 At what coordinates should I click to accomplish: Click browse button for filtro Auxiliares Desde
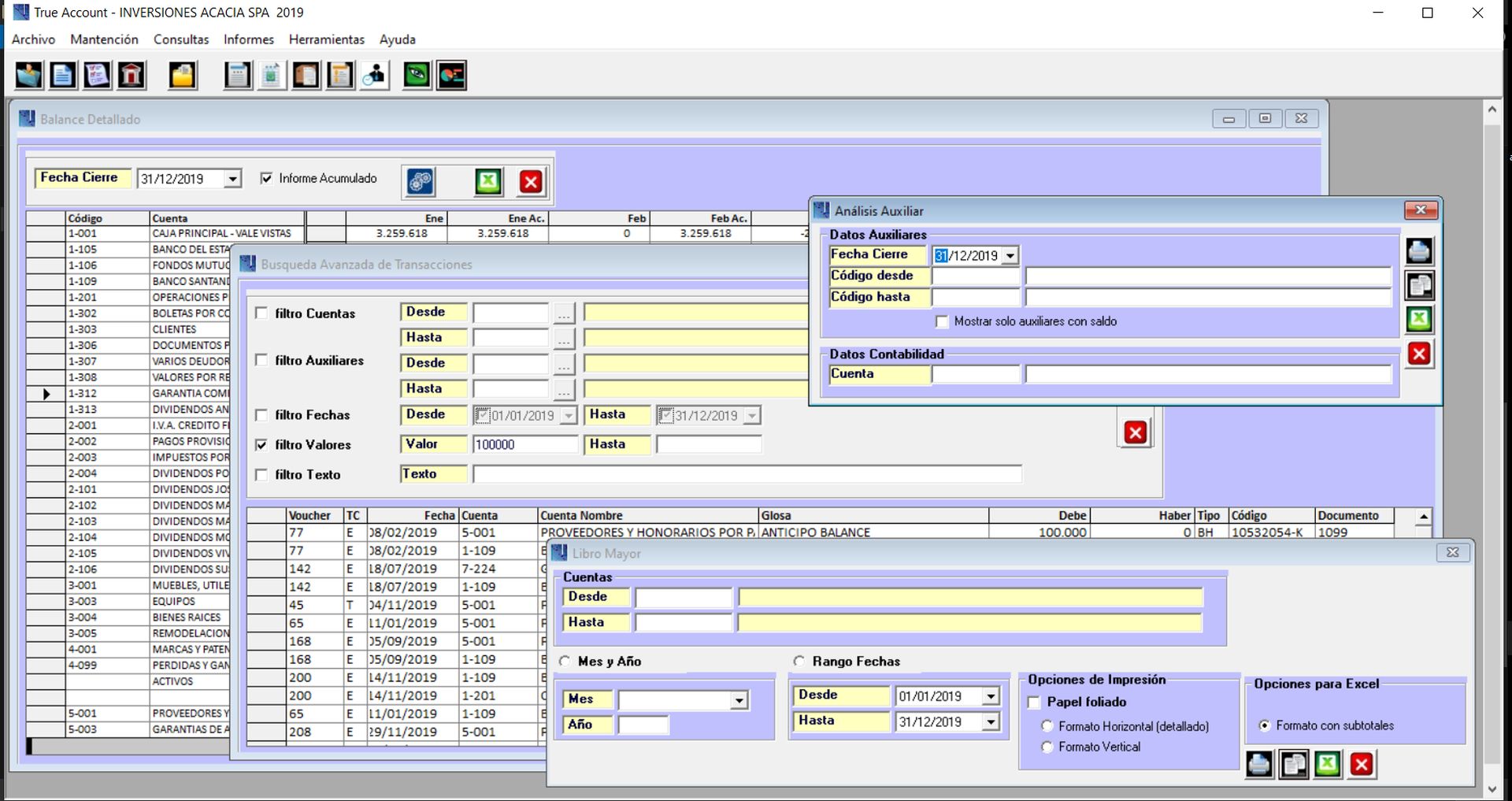click(564, 364)
